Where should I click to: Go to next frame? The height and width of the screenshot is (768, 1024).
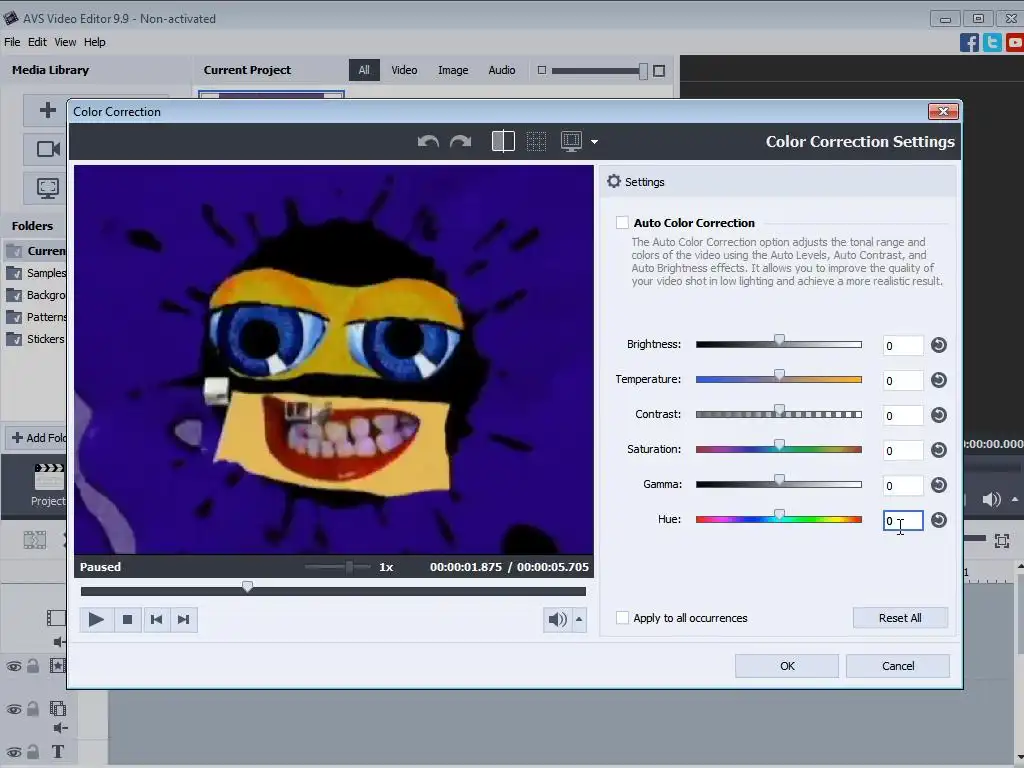184,619
